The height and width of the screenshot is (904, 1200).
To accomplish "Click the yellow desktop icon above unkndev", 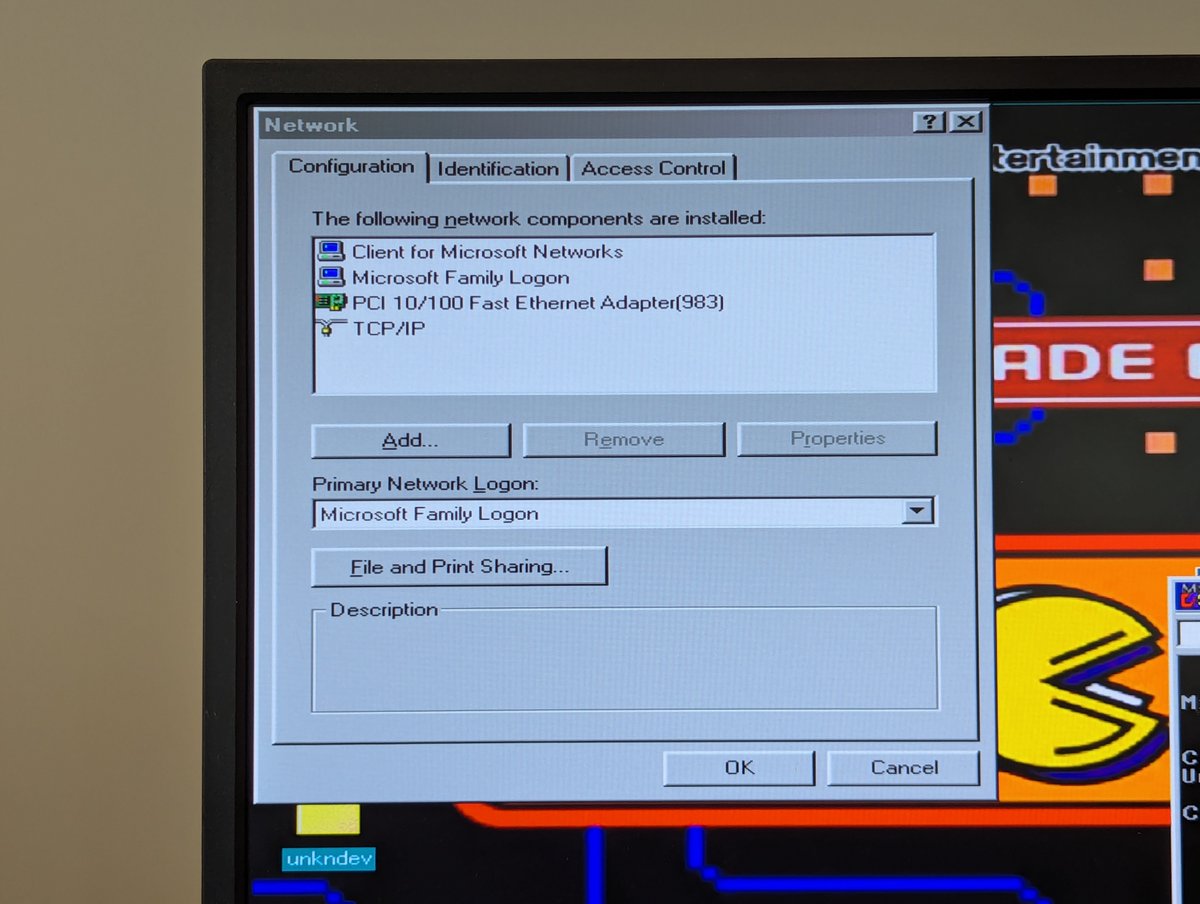I will pos(328,819).
